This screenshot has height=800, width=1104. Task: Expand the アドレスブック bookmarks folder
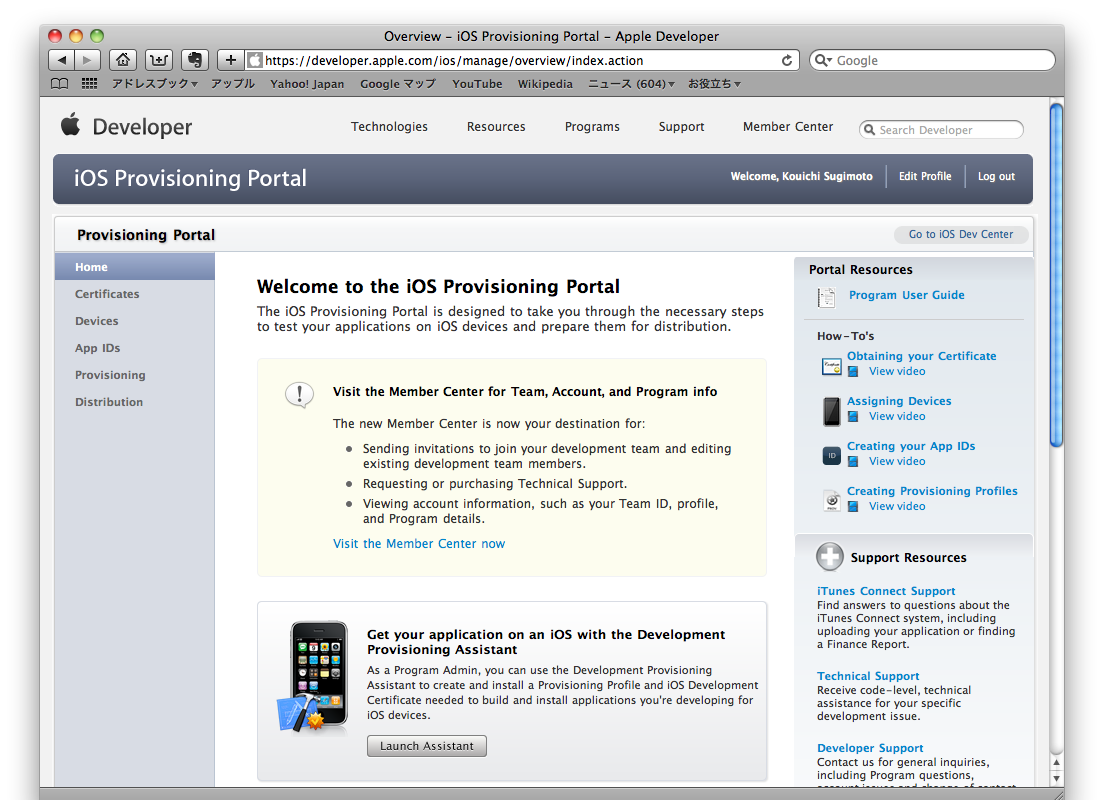[154, 84]
